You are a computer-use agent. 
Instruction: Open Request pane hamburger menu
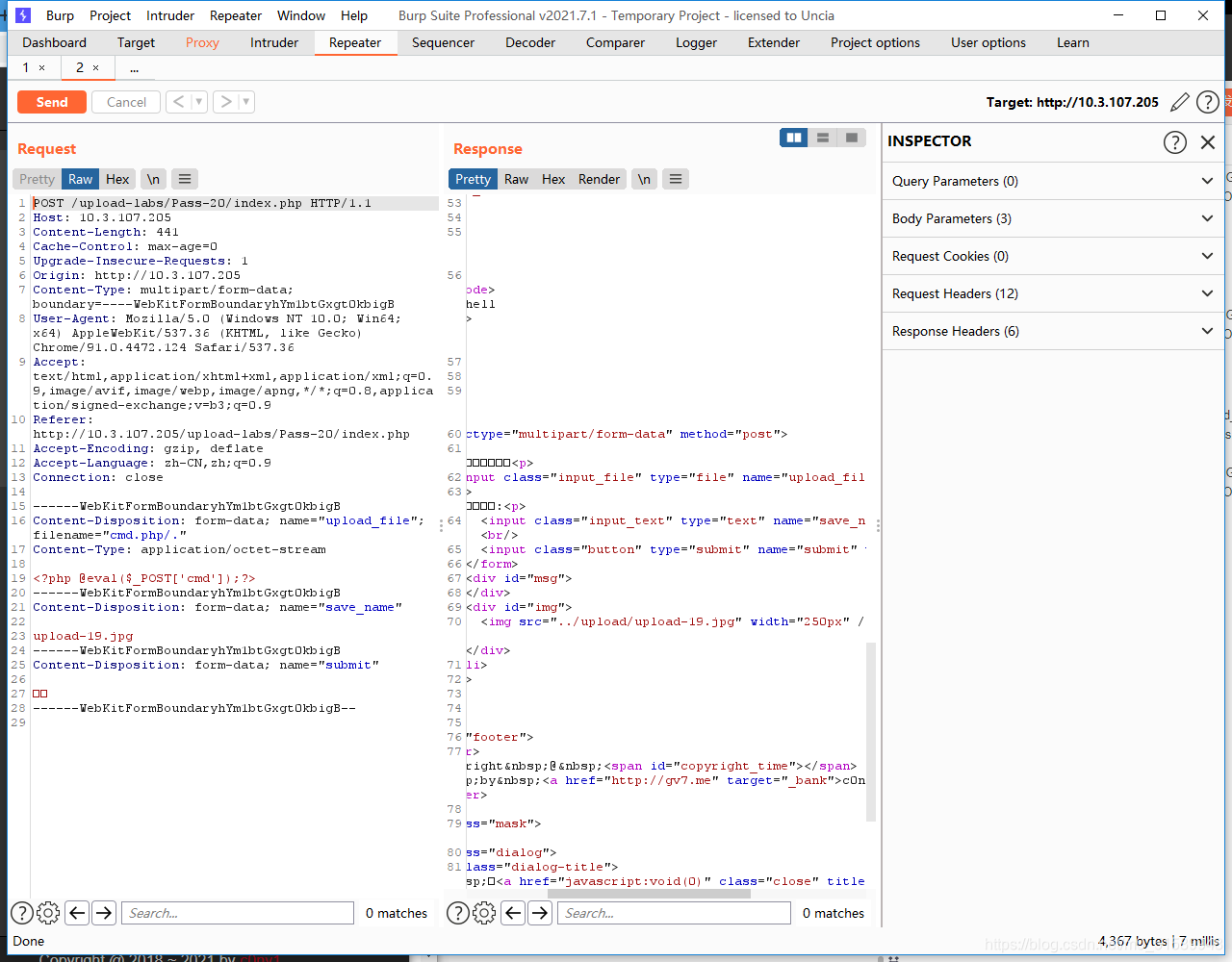pos(185,179)
